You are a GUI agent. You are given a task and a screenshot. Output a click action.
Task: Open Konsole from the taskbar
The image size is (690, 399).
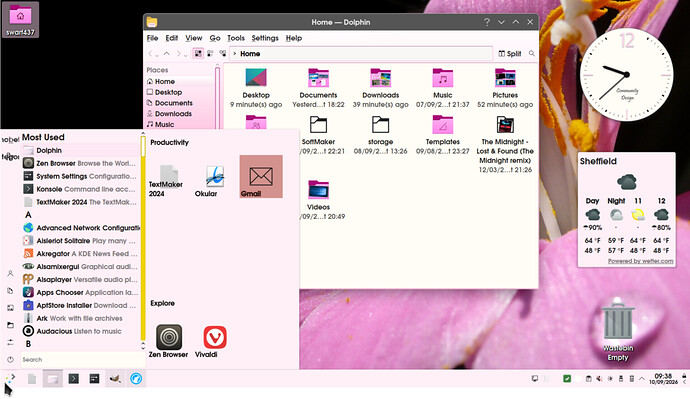point(73,379)
